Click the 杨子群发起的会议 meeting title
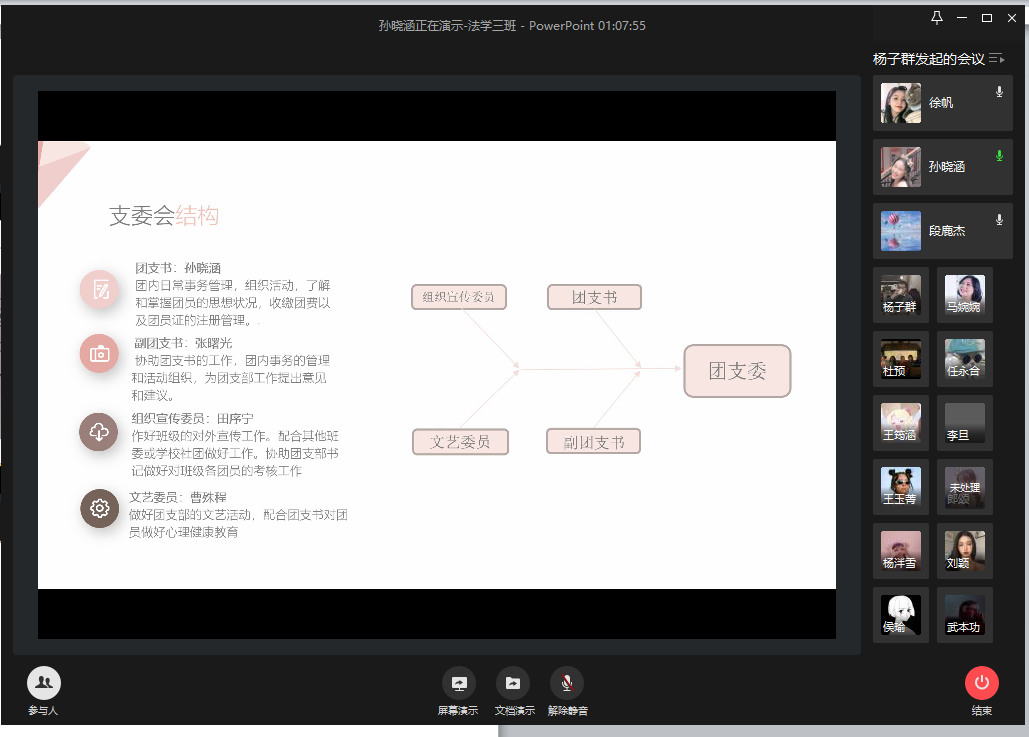This screenshot has width=1029, height=737. 928,60
